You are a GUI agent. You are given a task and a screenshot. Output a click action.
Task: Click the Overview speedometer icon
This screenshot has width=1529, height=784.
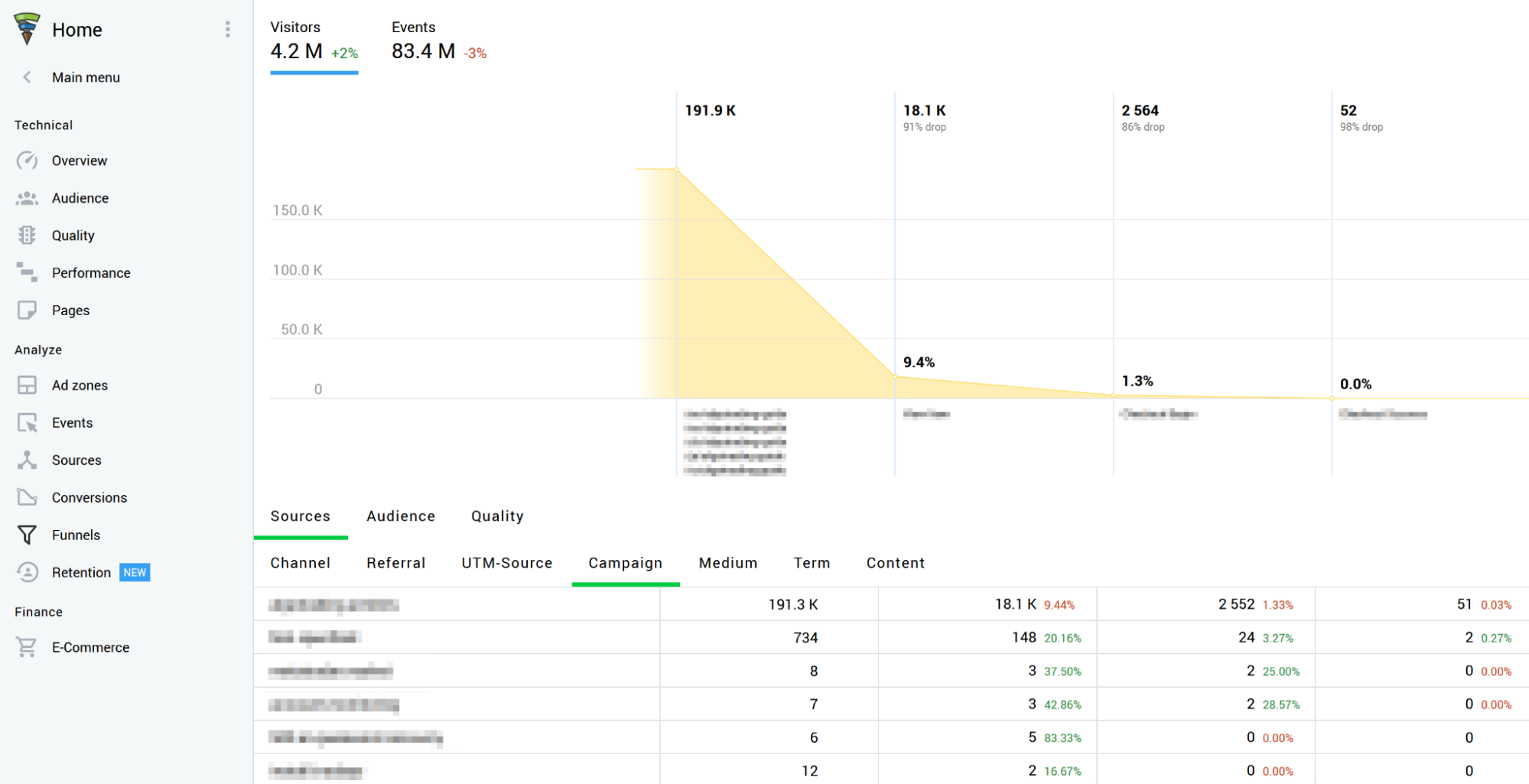tap(27, 161)
